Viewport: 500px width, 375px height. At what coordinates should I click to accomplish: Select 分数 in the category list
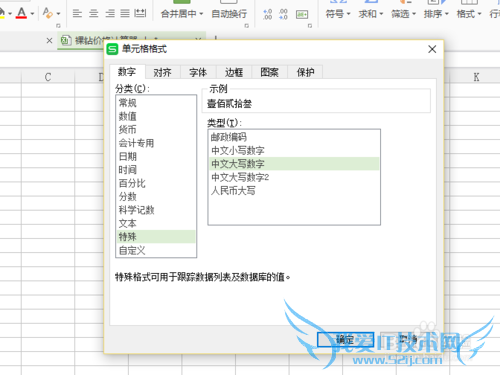coord(156,197)
